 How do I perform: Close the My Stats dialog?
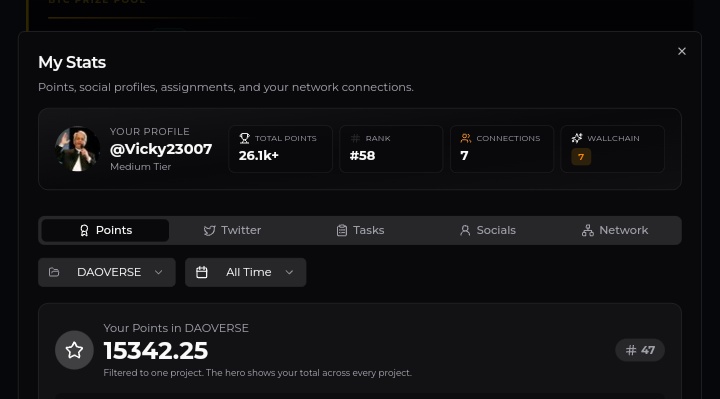point(682,51)
